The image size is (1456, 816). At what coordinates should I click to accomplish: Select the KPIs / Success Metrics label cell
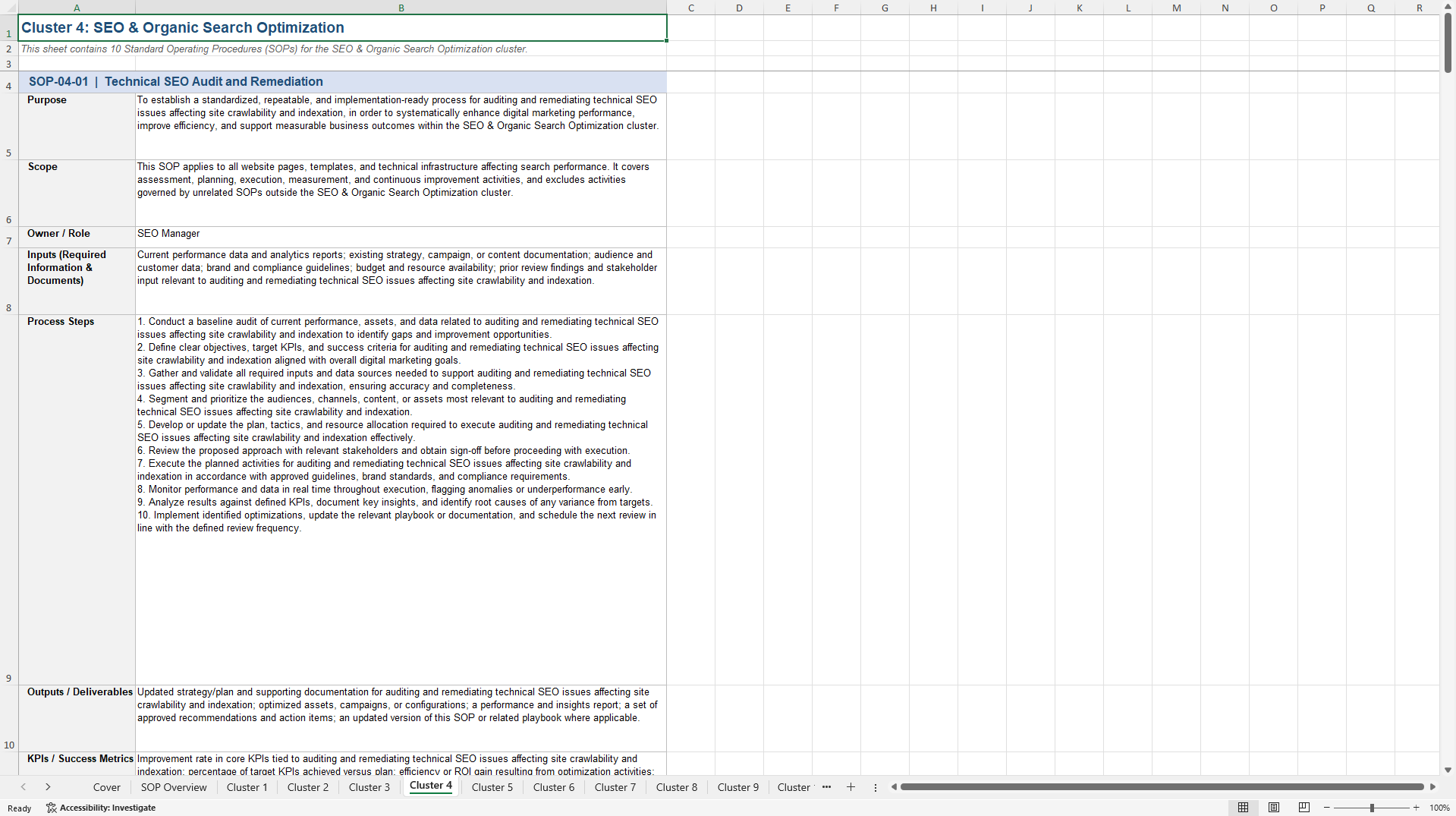click(77, 764)
